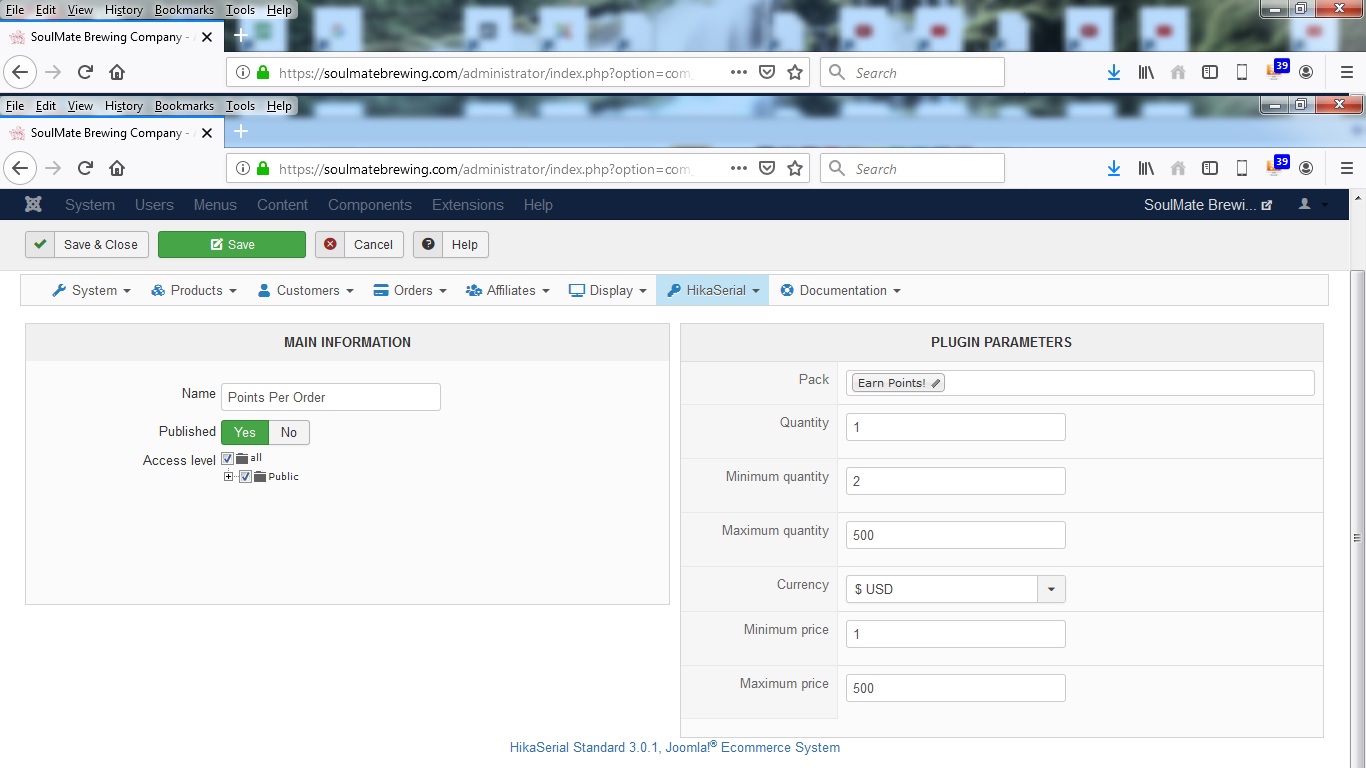This screenshot has width=1366, height=768.
Task: Click the Maximum price input field
Action: 956,688
